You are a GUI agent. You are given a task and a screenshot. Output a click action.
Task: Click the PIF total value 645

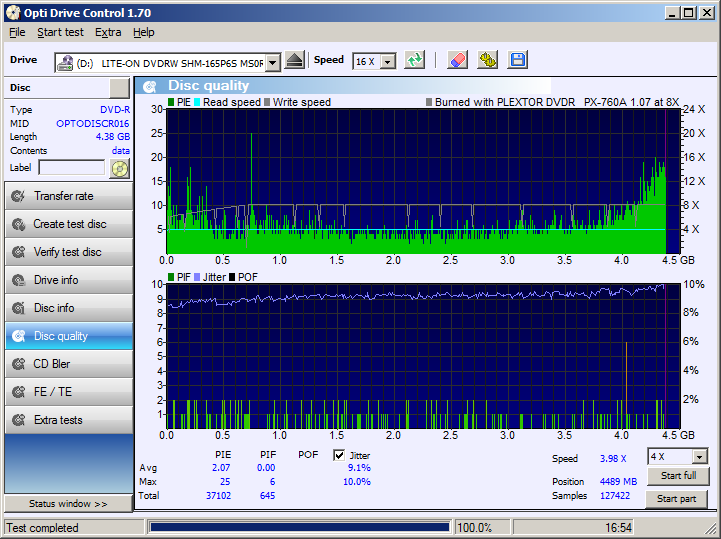[267, 496]
